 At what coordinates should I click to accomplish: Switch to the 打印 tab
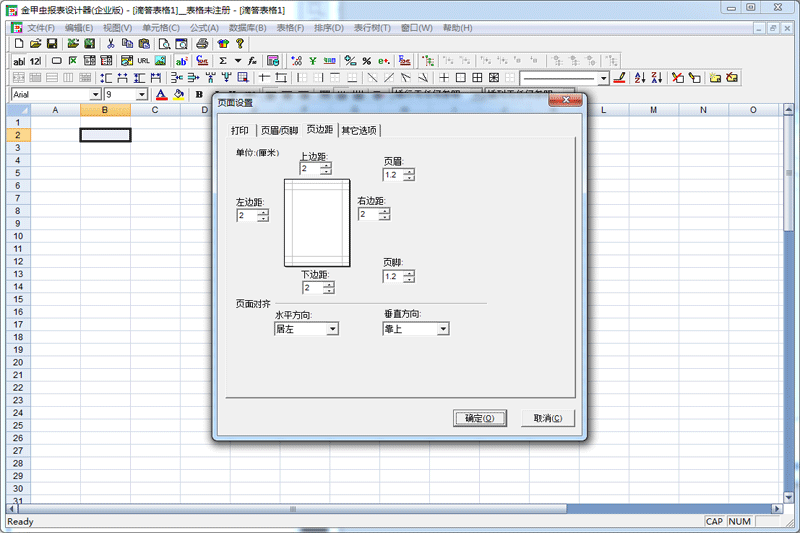coord(240,131)
